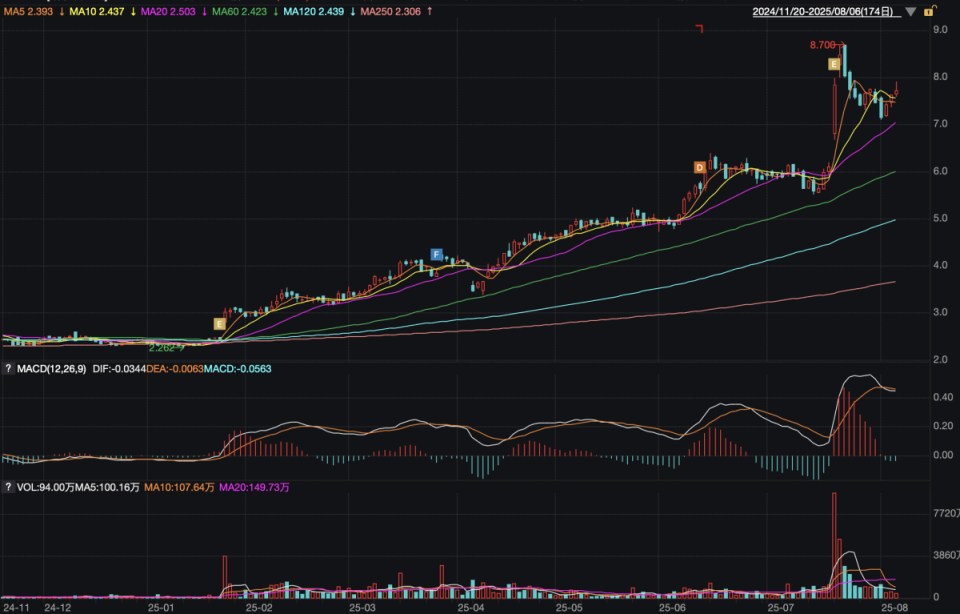Screen dimensions: 960x614
Task: Click the MACD(12,26,9) indicator title
Action: pyautogui.click(x=51, y=369)
